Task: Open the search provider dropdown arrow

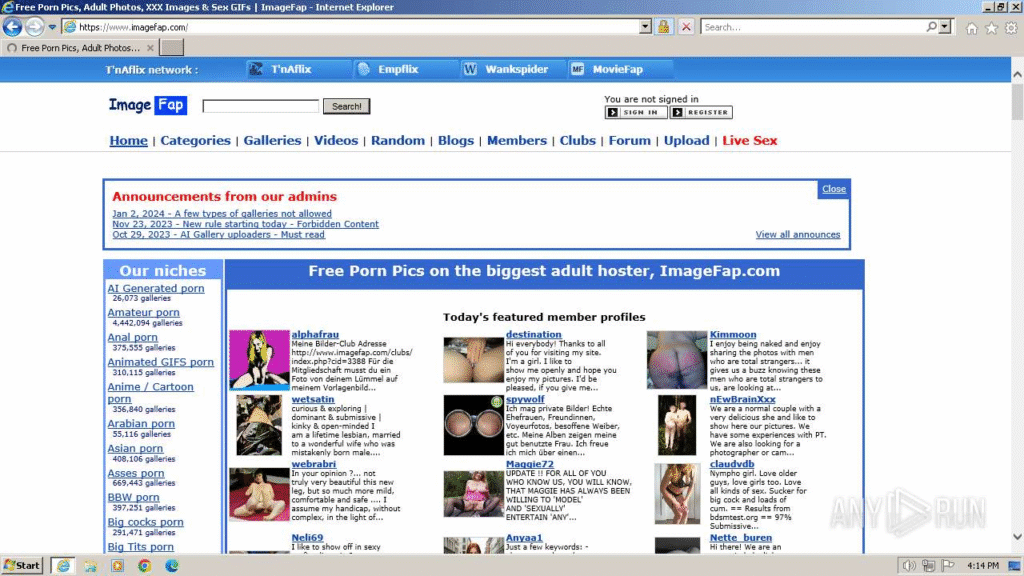Action: (x=946, y=27)
